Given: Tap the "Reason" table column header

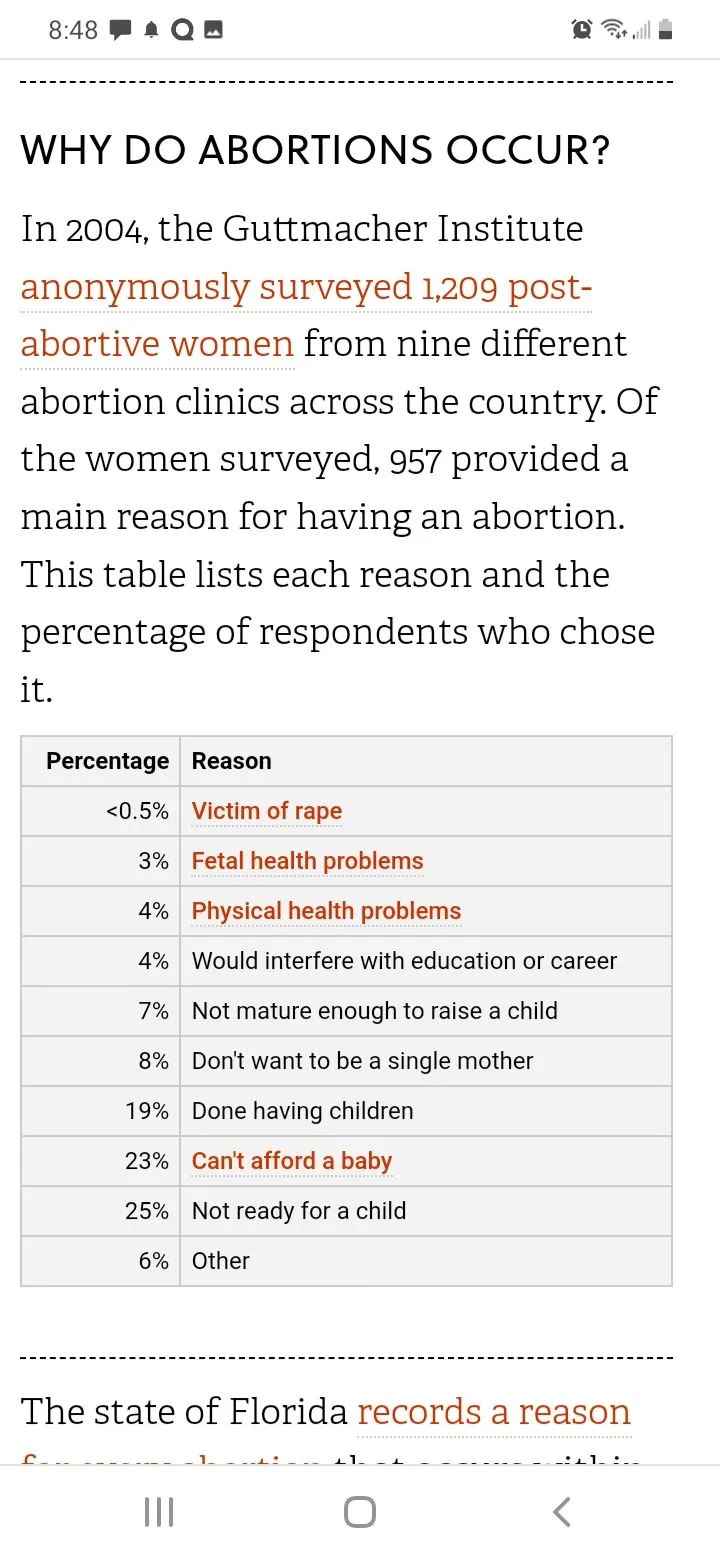Looking at the screenshot, I should pos(231,761).
